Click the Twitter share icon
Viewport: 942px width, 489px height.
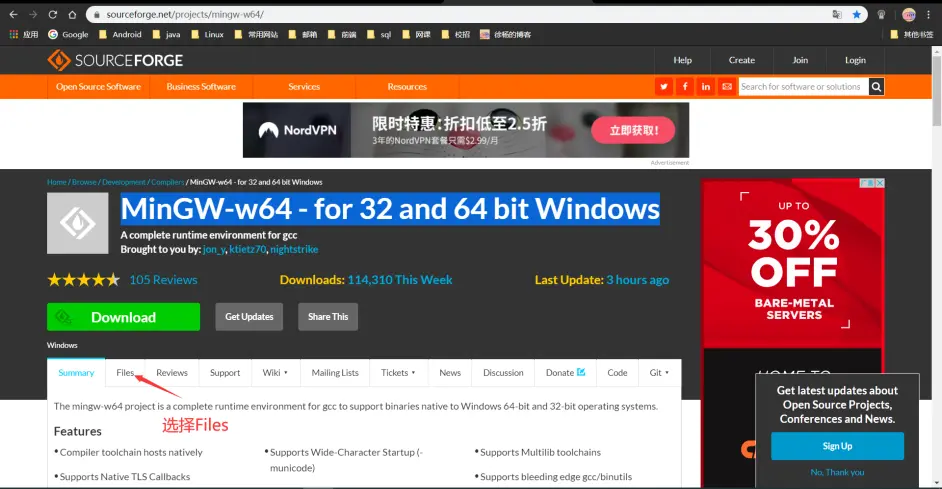click(663, 87)
